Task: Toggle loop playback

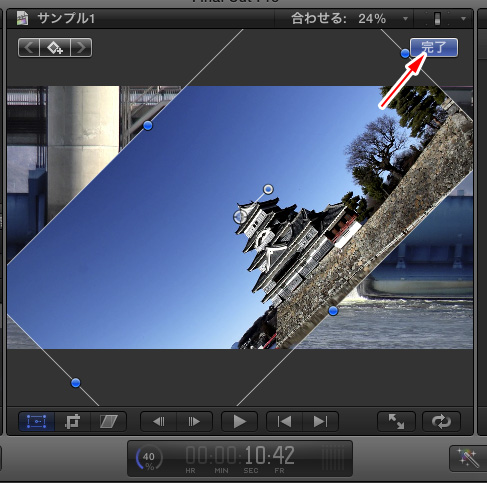Action: click(x=441, y=422)
